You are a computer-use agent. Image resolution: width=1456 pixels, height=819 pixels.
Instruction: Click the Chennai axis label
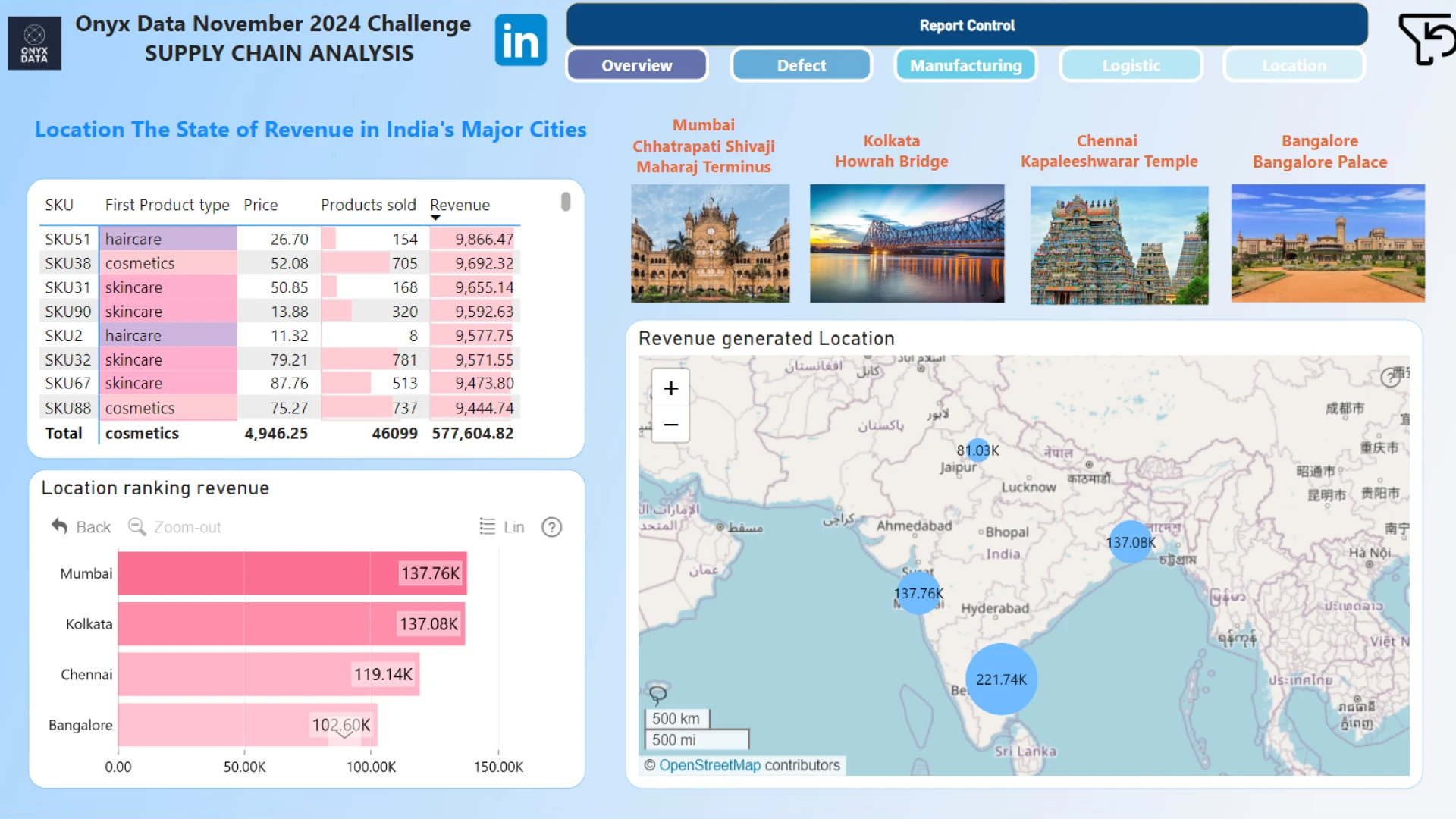86,674
